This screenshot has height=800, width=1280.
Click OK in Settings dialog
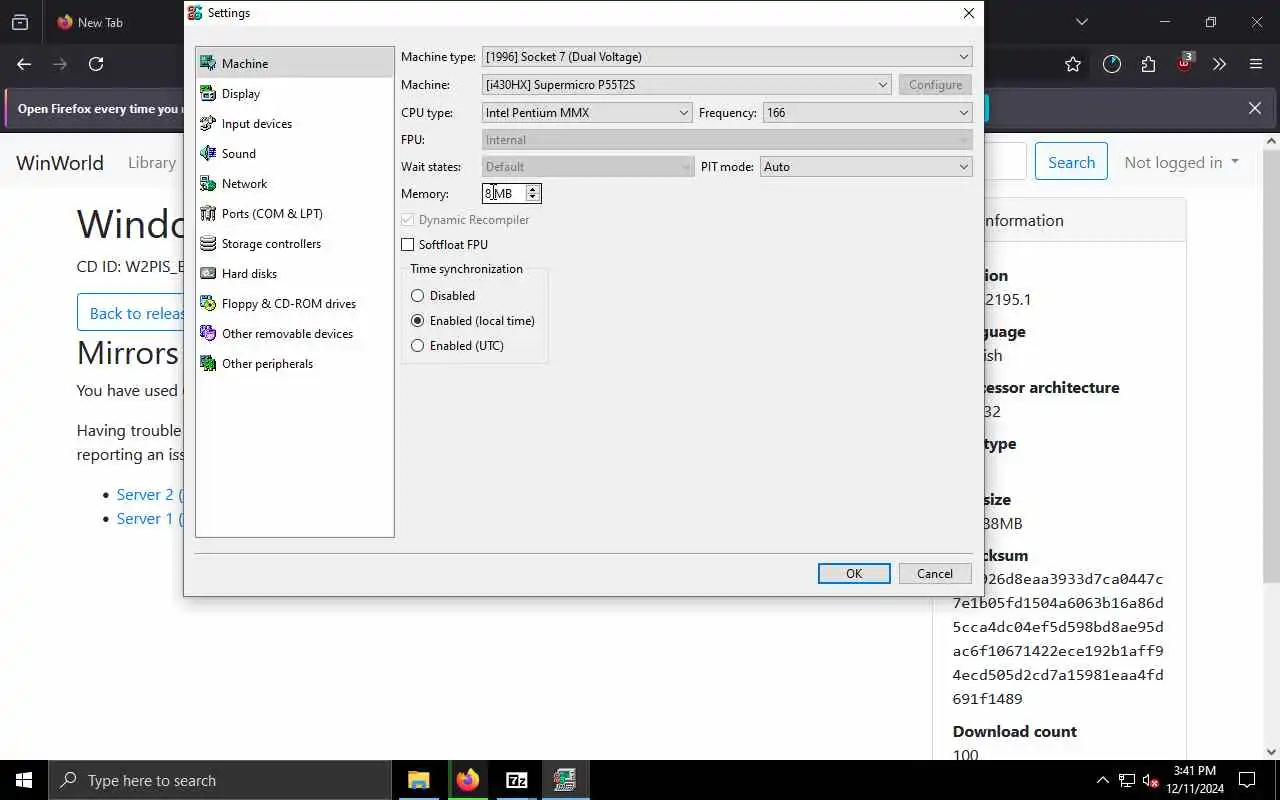click(854, 573)
